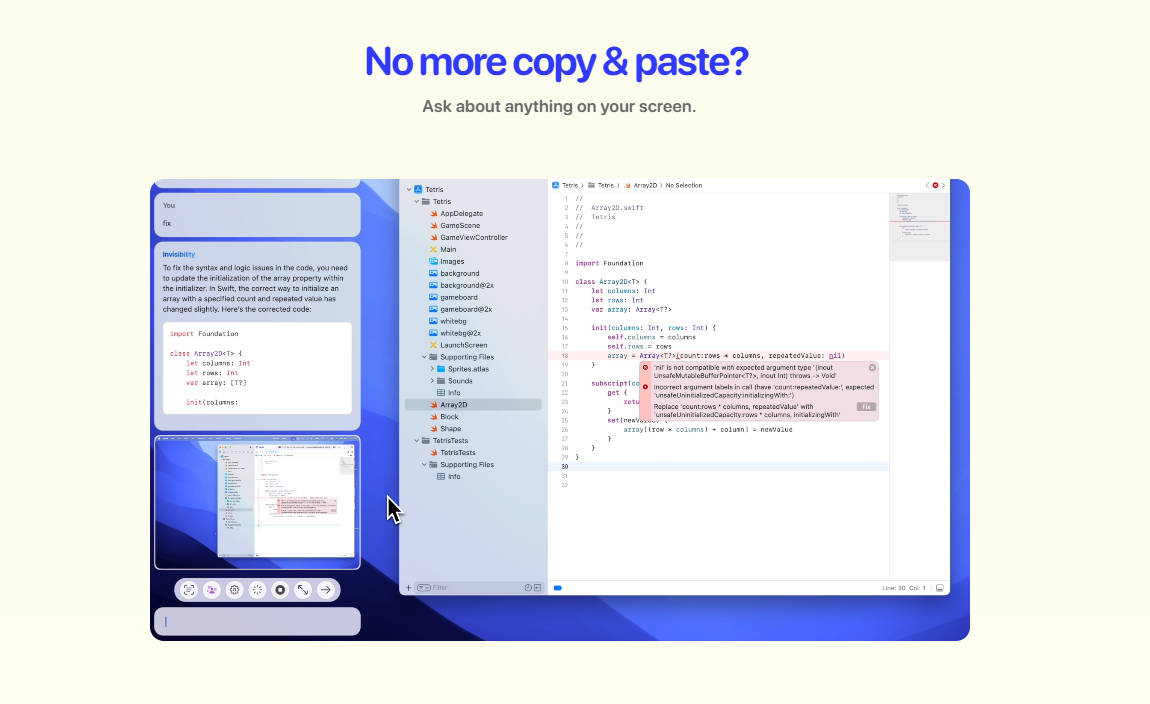
Task: Click the purple persona icon in toolbar
Action: click(x=212, y=590)
